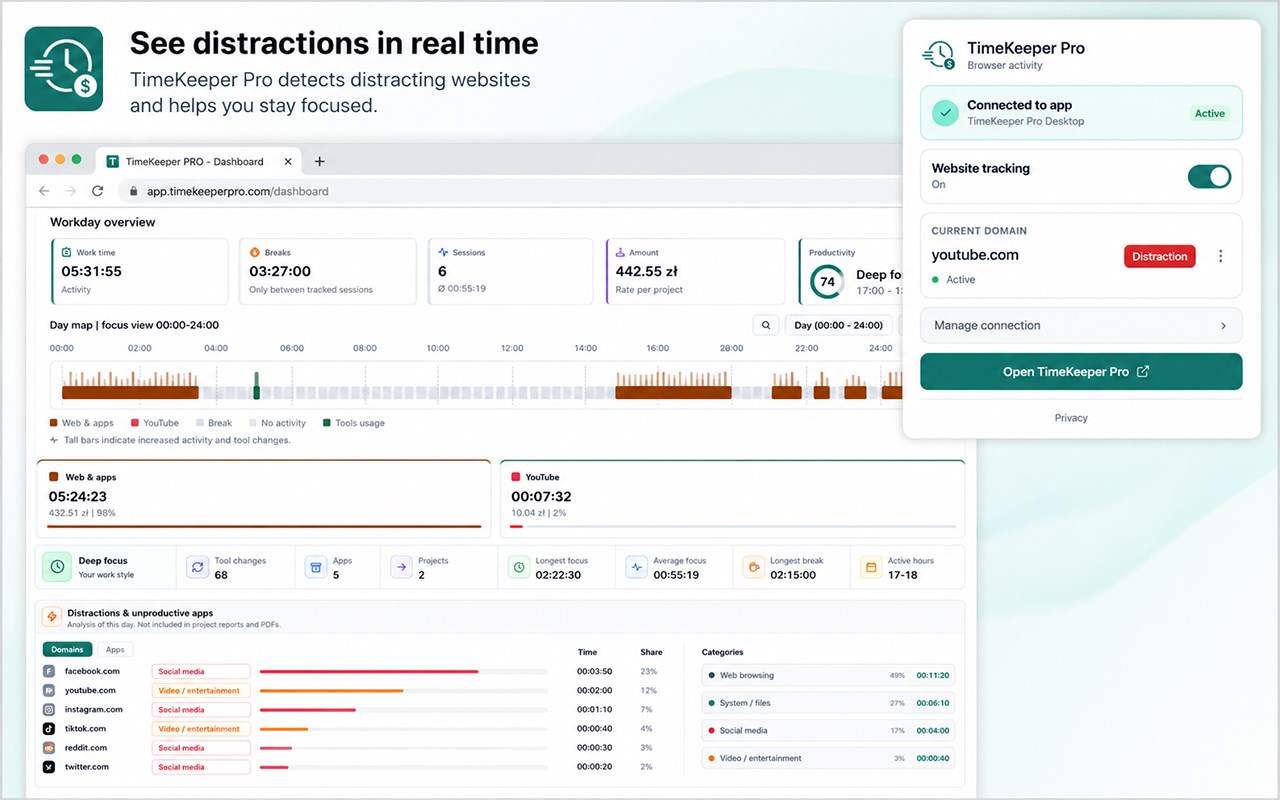Click the reddit.com domain name

[x=86, y=748]
